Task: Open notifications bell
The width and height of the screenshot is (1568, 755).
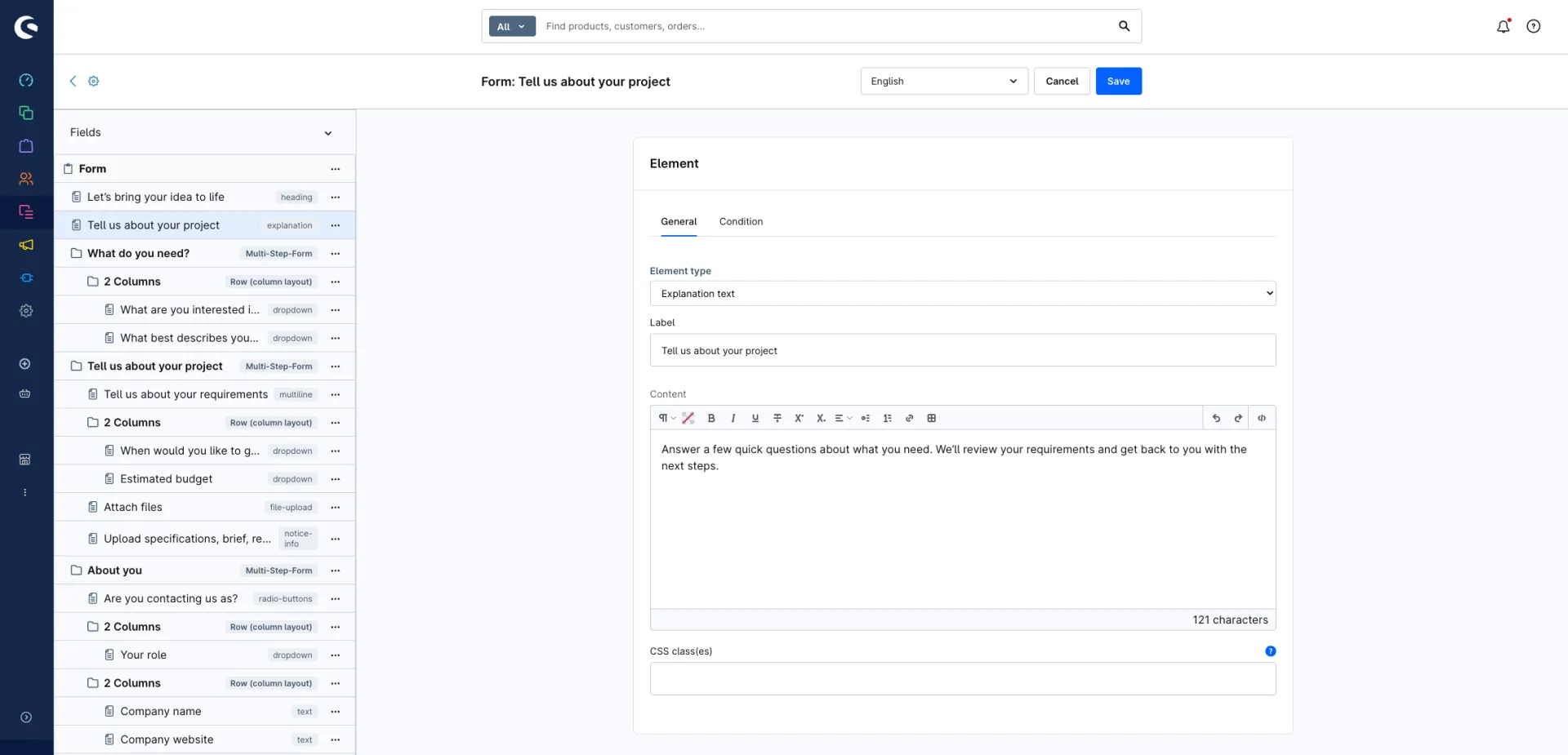Action: [x=1503, y=26]
